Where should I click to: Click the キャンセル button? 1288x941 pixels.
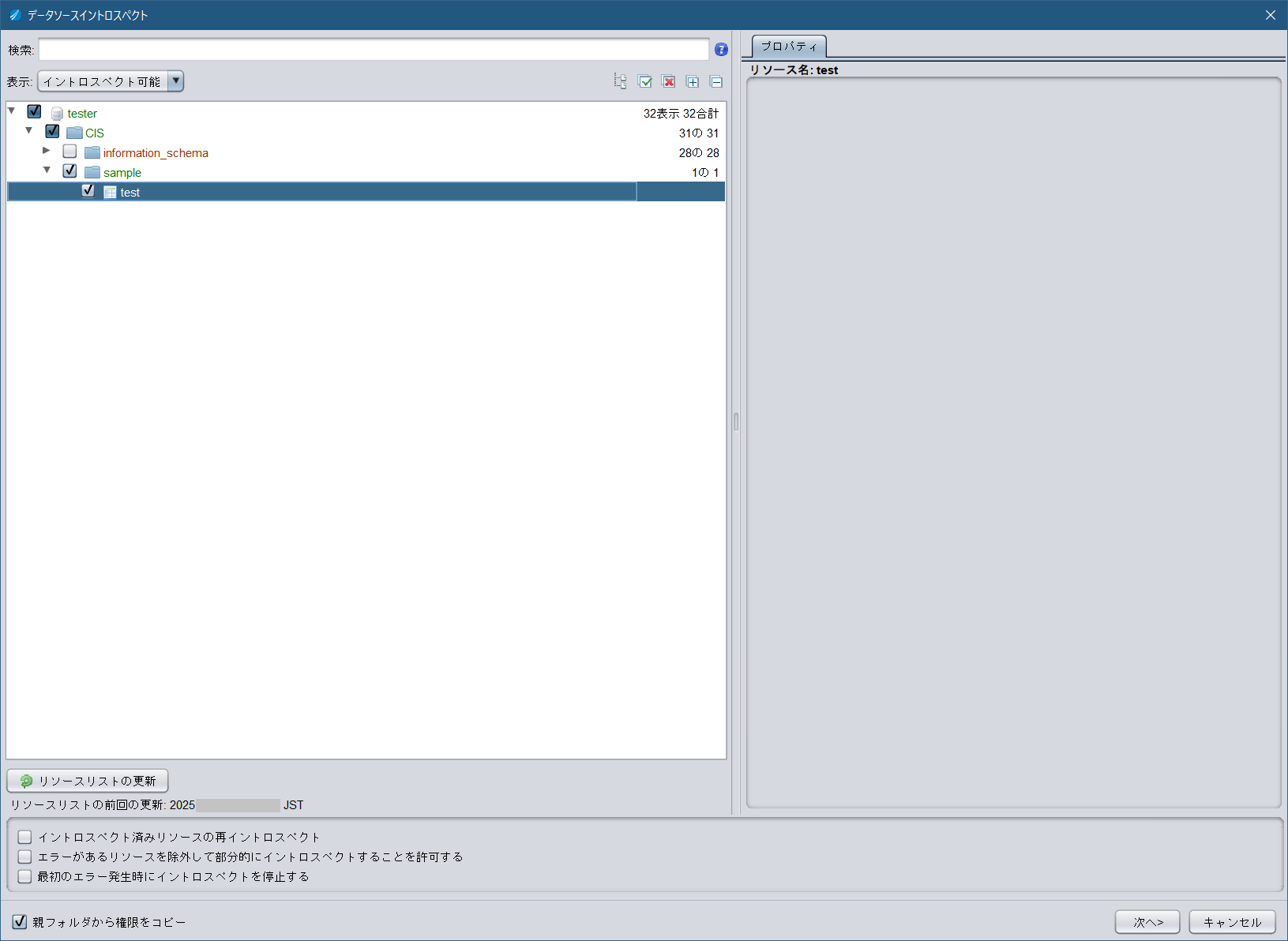[1232, 922]
